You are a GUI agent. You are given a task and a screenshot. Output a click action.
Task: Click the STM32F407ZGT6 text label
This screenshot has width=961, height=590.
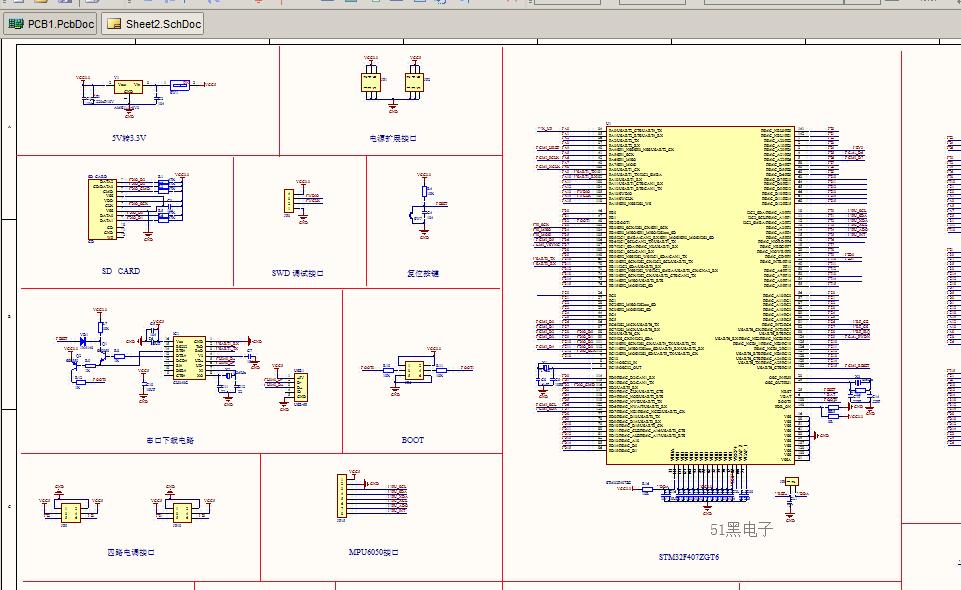(x=688, y=557)
